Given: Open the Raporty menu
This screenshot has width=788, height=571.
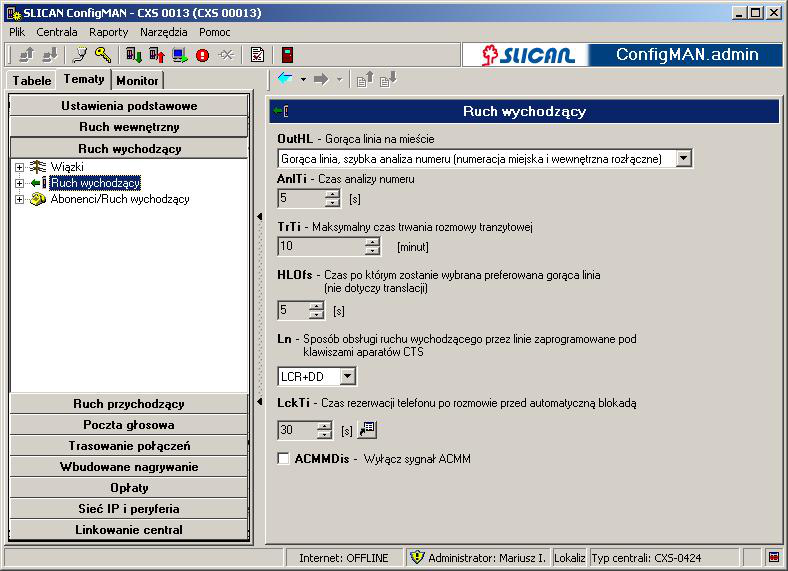Looking at the screenshot, I should point(109,32).
